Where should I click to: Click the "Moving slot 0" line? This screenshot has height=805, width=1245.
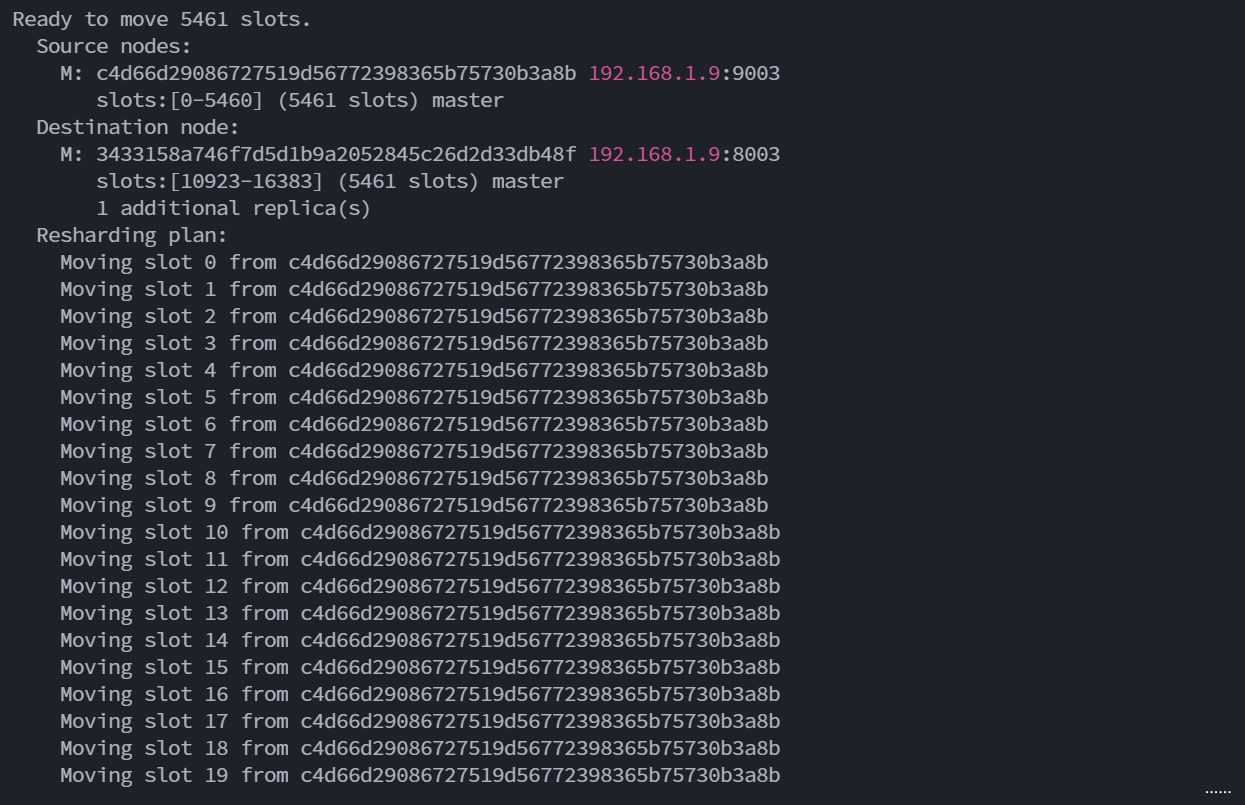[x=414, y=262]
